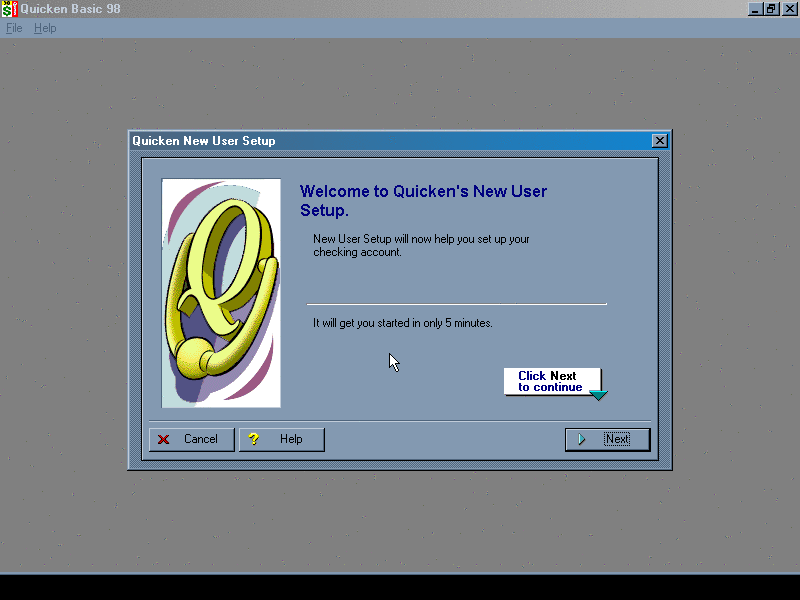Close the Quicken New User Setup dialog
Viewport: 800px width, 600px height.
(x=659, y=141)
